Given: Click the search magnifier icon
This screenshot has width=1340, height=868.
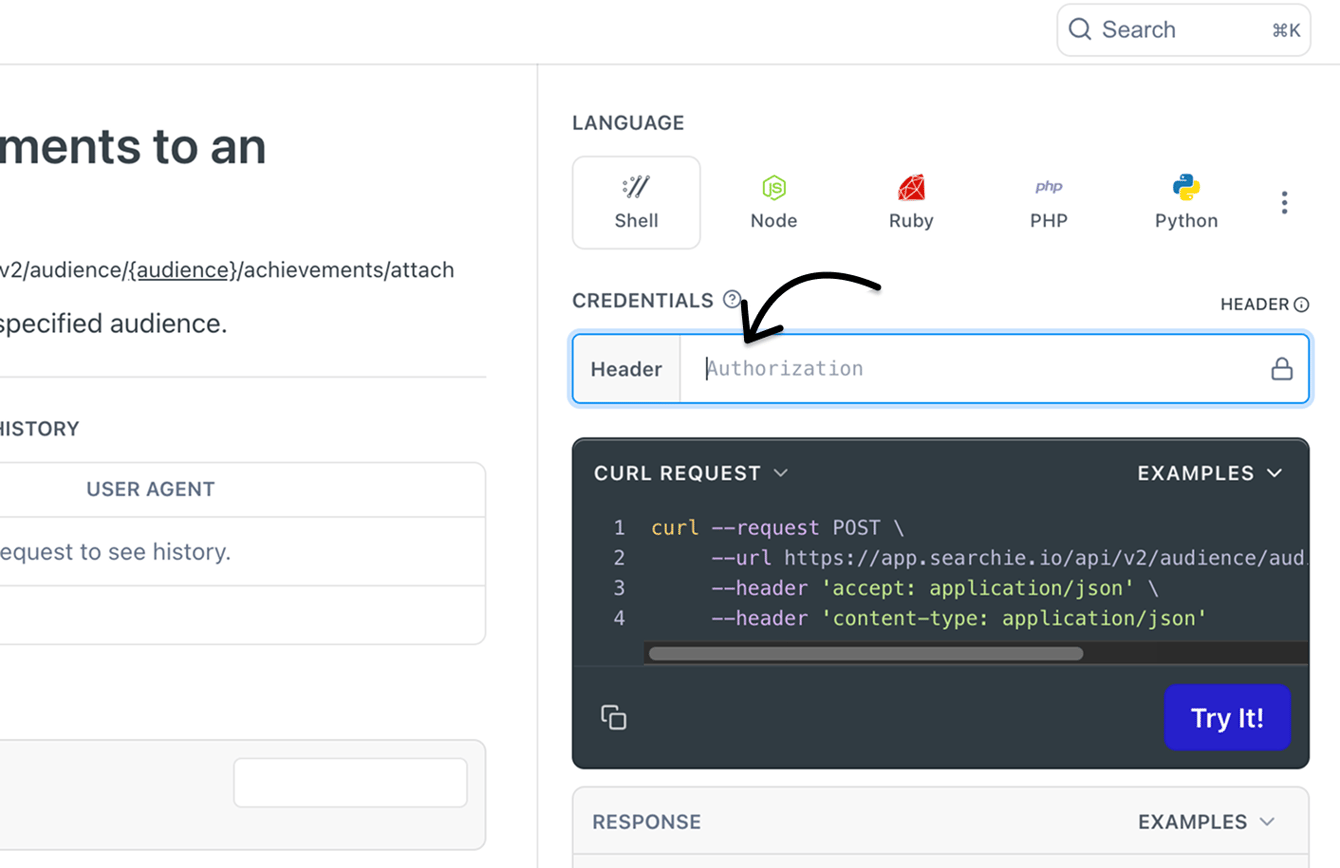Looking at the screenshot, I should click(1080, 29).
